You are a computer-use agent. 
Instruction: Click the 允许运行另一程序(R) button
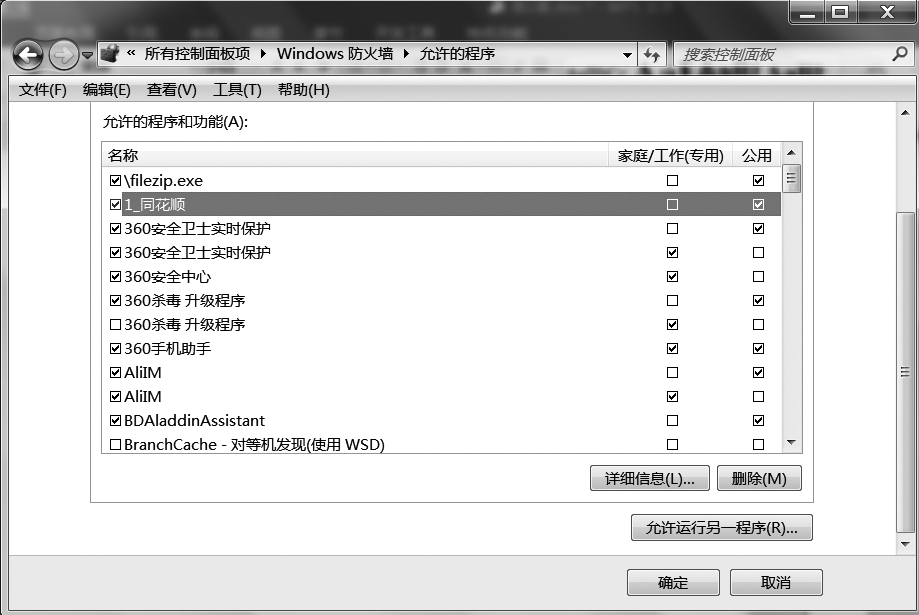[x=721, y=527]
